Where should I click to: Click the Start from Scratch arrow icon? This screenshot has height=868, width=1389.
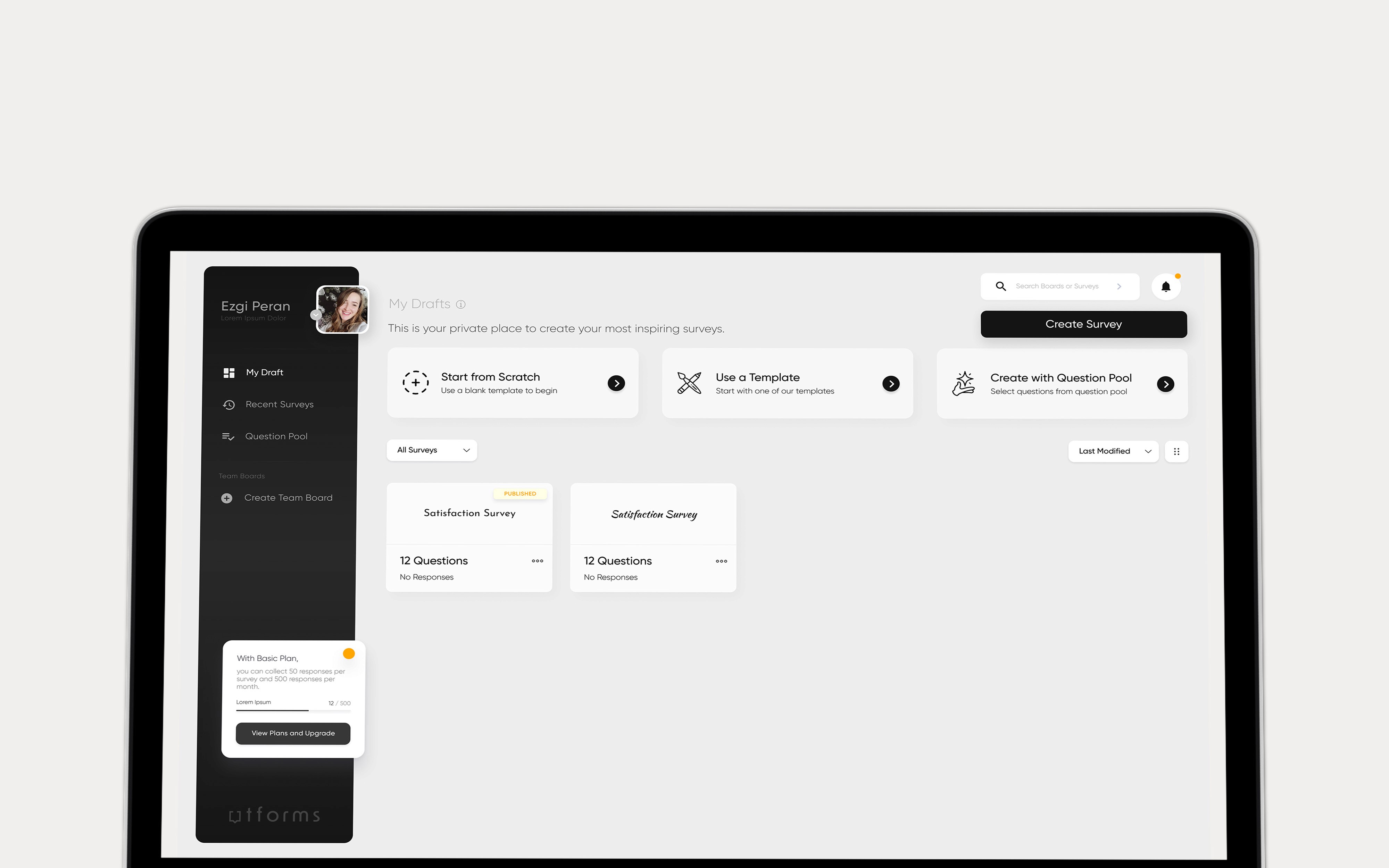tap(617, 383)
